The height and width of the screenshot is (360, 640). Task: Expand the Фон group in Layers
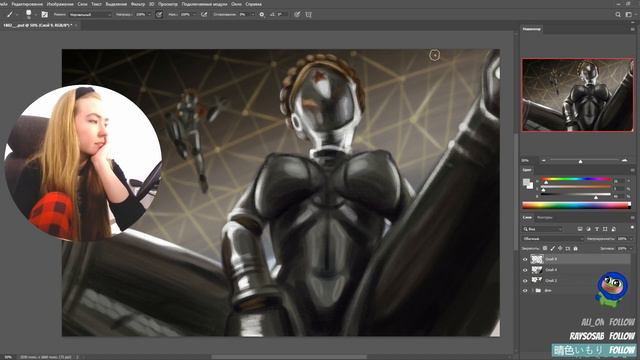click(533, 290)
